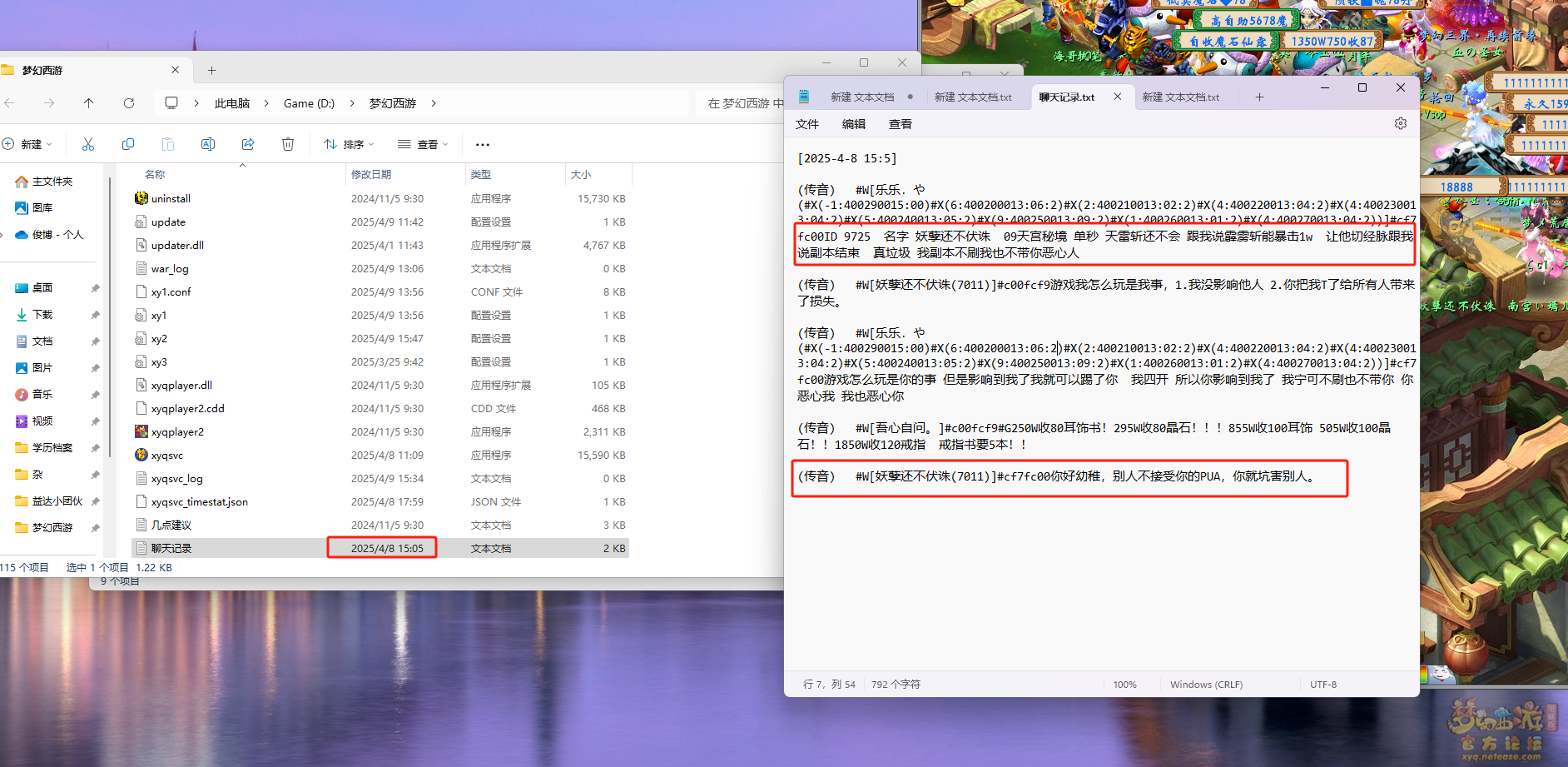Open 下载 folder in quick access
The image size is (1568, 767).
click(34, 315)
